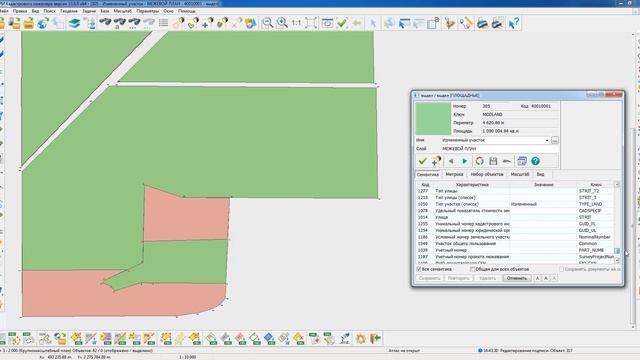Viewport: 640px width, 360px height.
Task: Click the zoom out magnifier icon
Action: (x=268, y=23)
